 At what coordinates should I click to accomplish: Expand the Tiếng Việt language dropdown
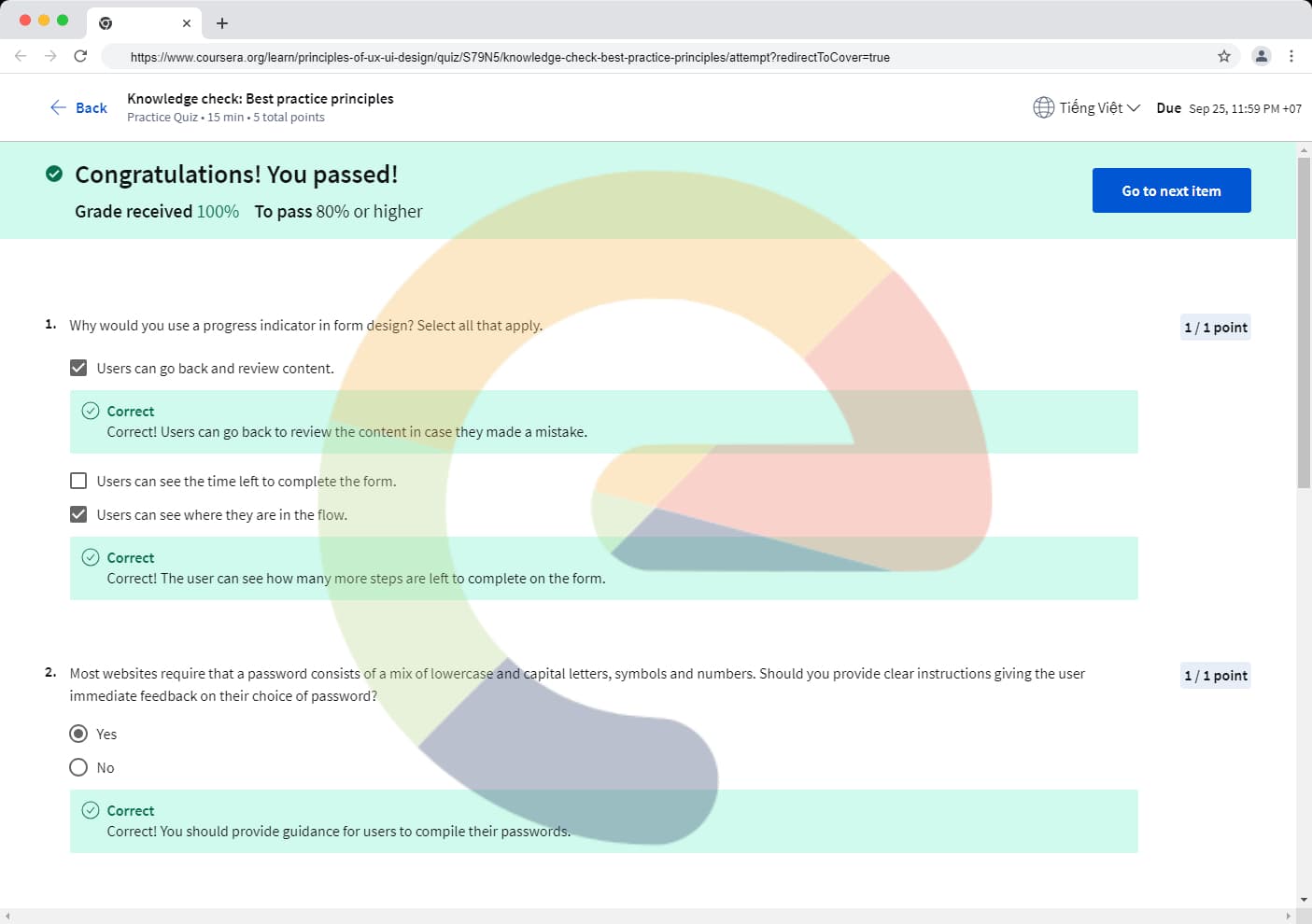[x=1099, y=107]
